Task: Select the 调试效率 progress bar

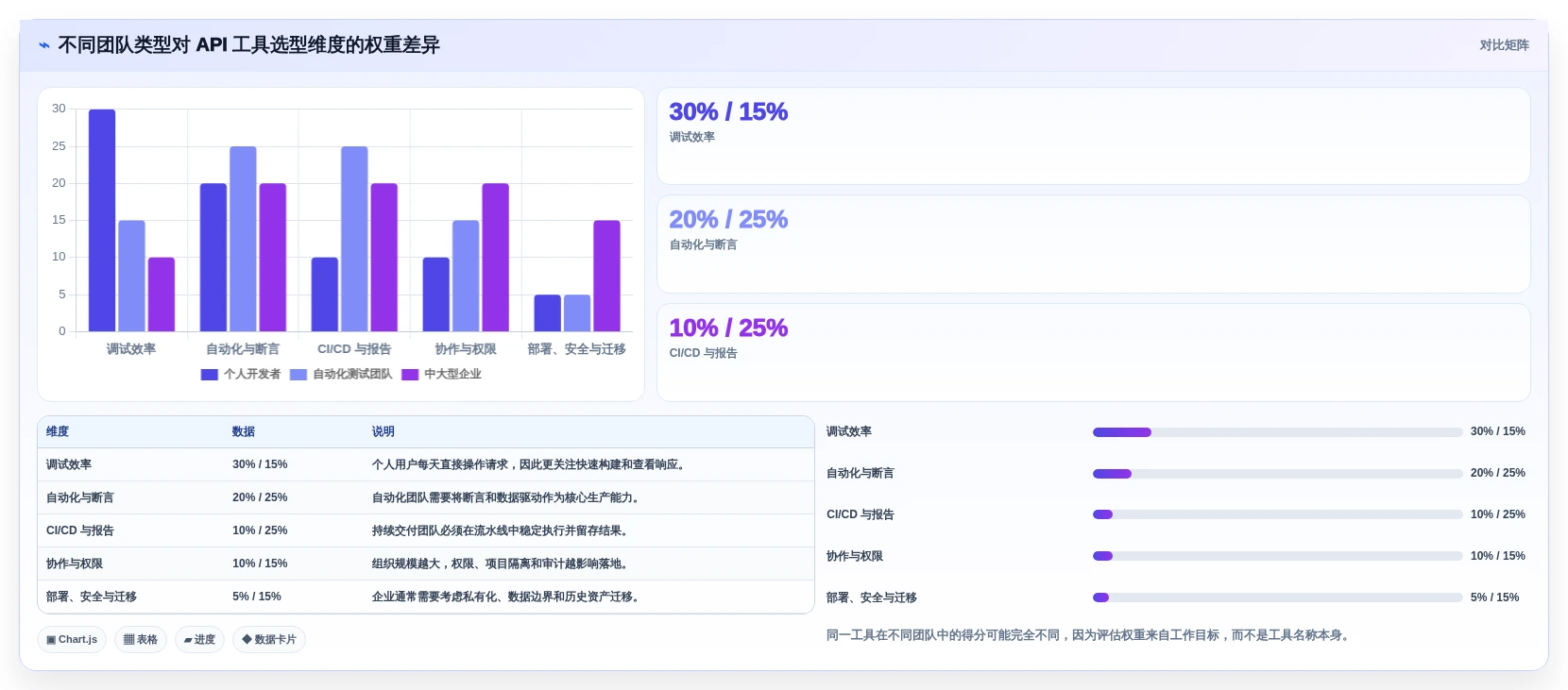Action: pos(1277,432)
